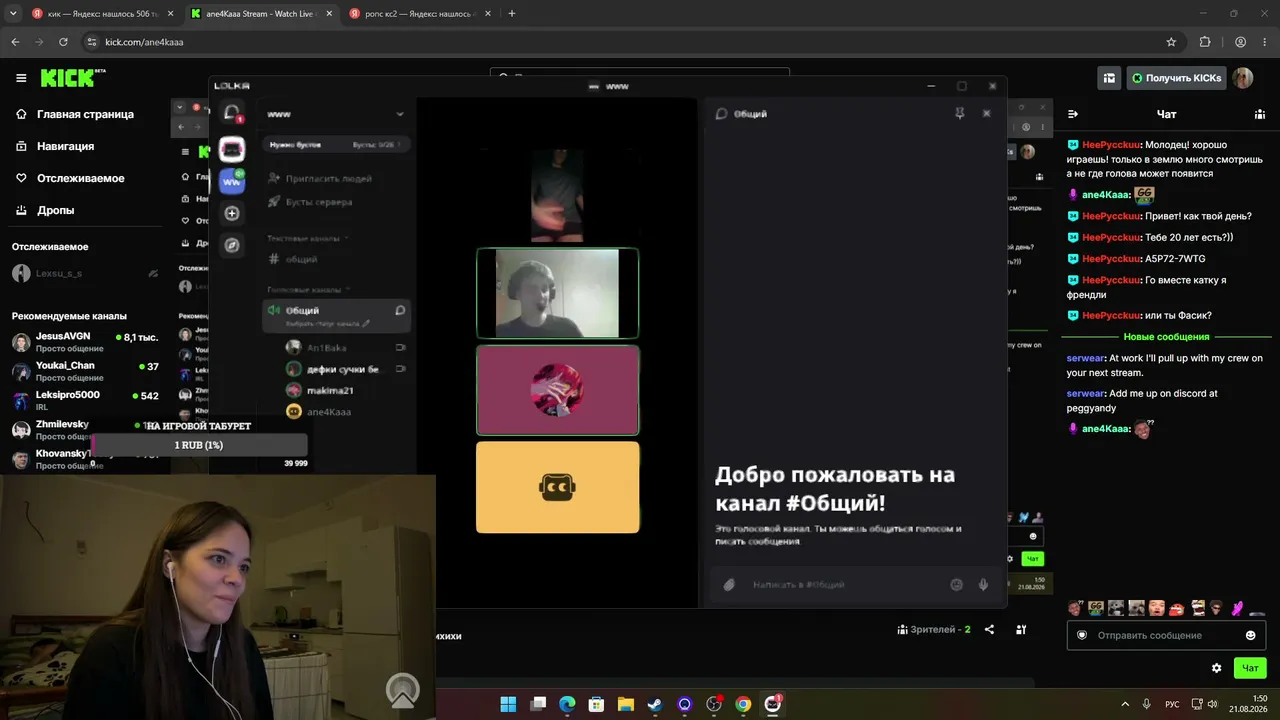The height and width of the screenshot is (720, 1280).
Task: Click Пригласить людей
Action: [320, 178]
